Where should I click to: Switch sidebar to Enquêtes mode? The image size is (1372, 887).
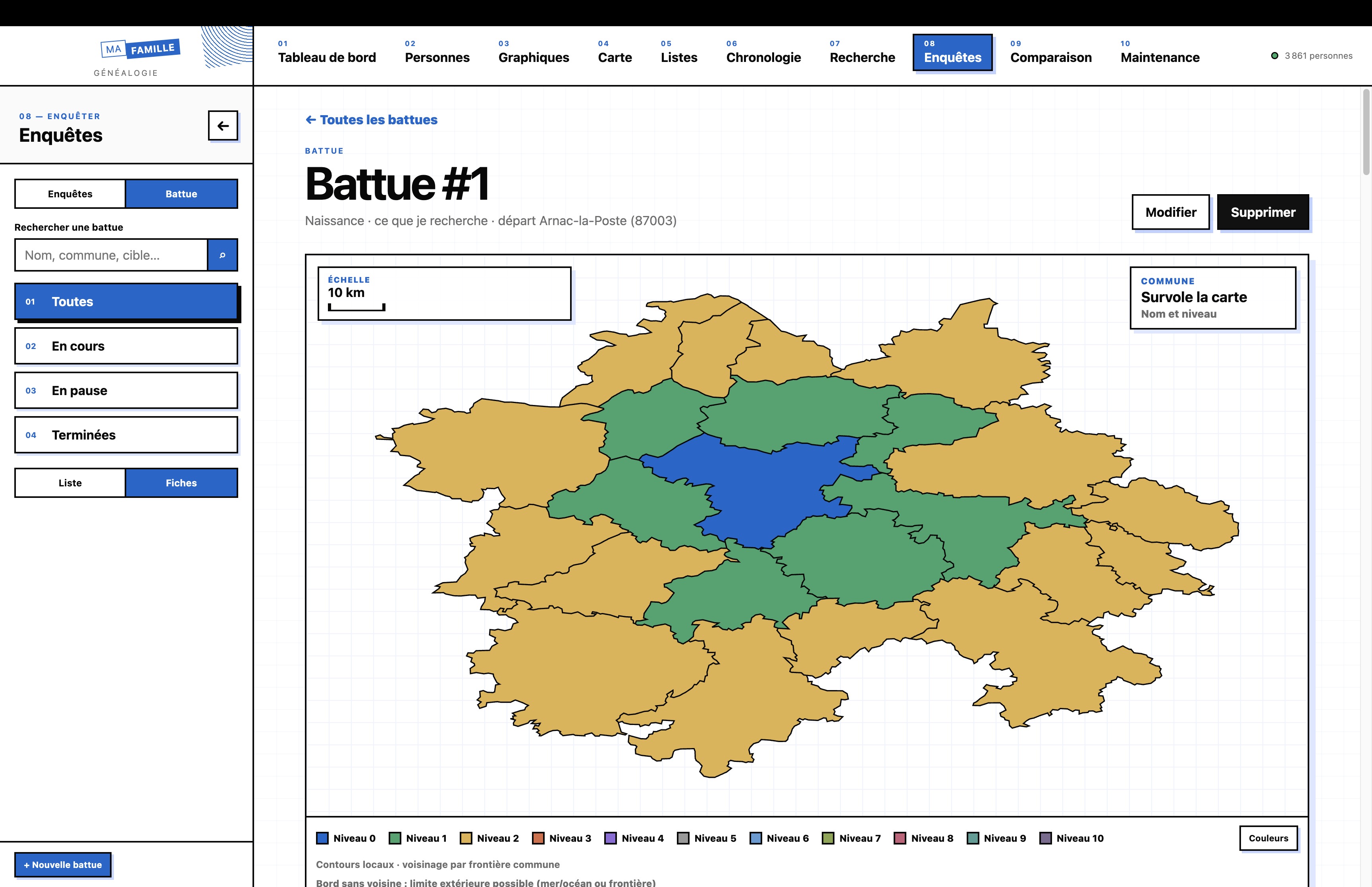pyautogui.click(x=70, y=193)
